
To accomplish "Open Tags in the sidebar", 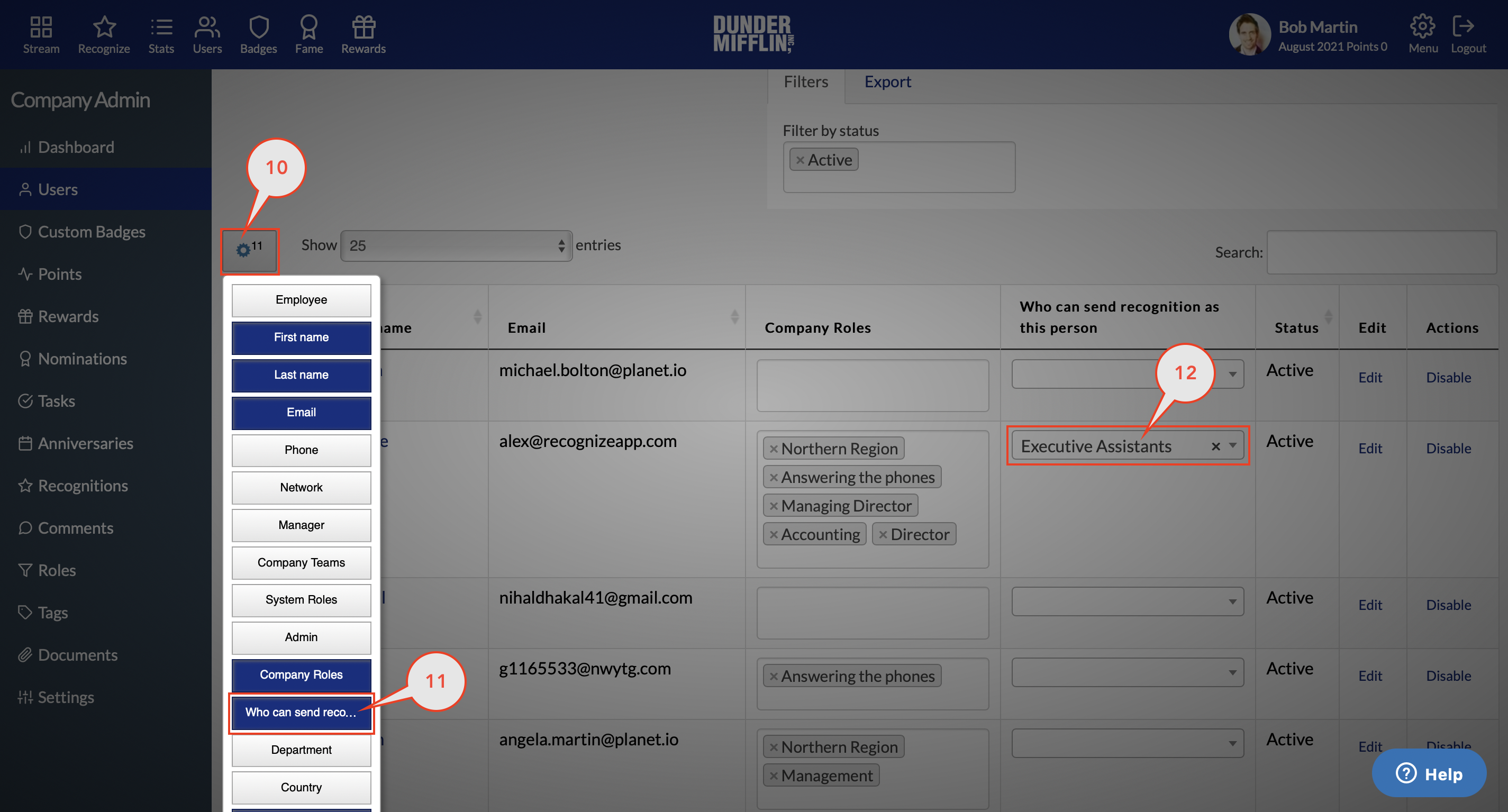I will (105, 613).
